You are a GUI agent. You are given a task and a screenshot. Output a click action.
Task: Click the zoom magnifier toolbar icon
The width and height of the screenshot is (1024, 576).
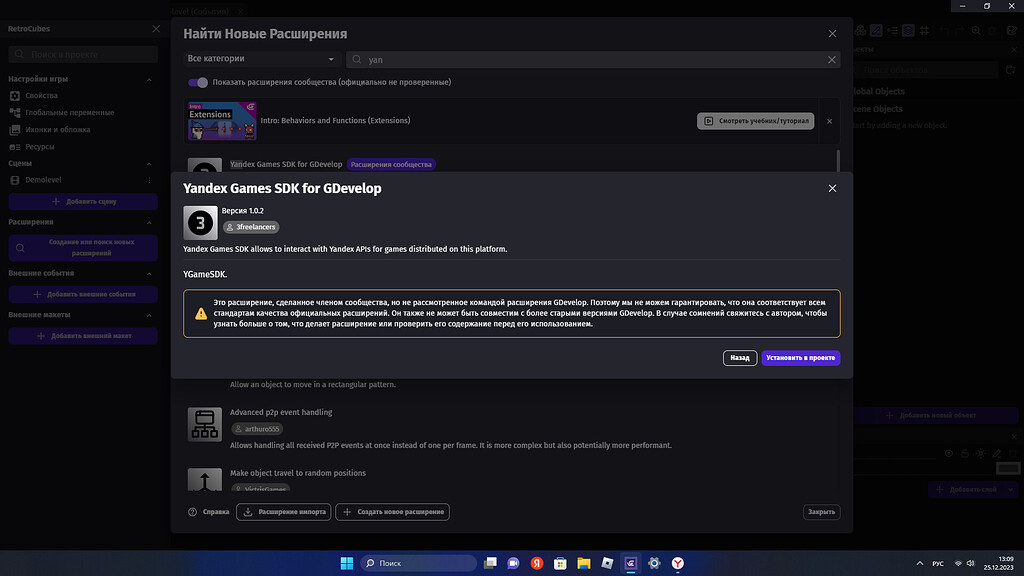click(976, 30)
